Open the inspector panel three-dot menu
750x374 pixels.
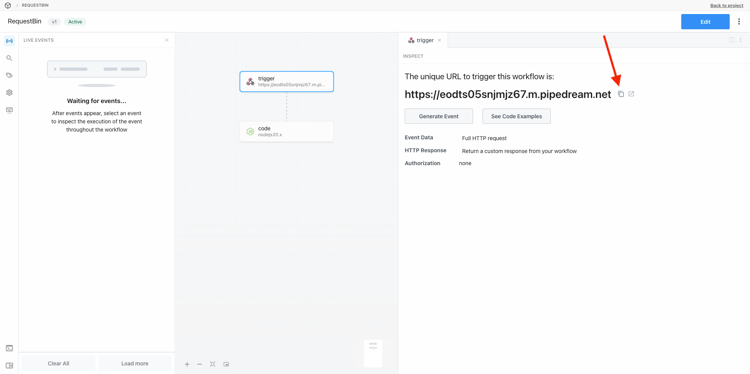pyautogui.click(x=740, y=40)
